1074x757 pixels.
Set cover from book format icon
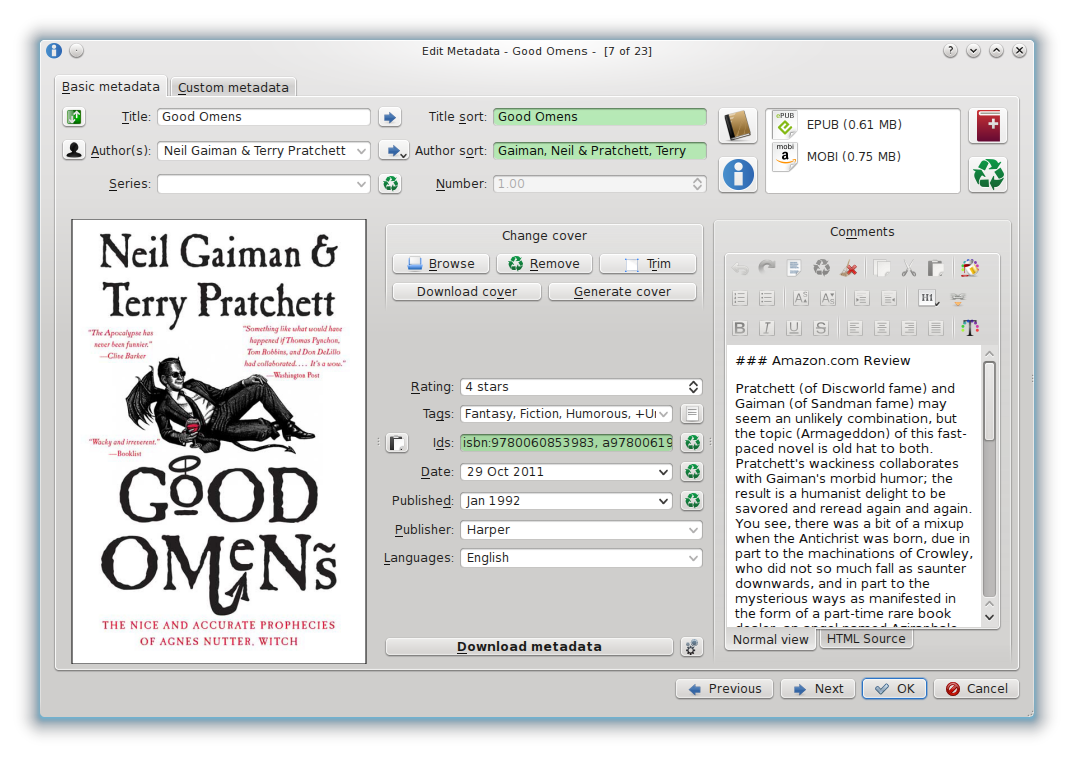pos(738,126)
